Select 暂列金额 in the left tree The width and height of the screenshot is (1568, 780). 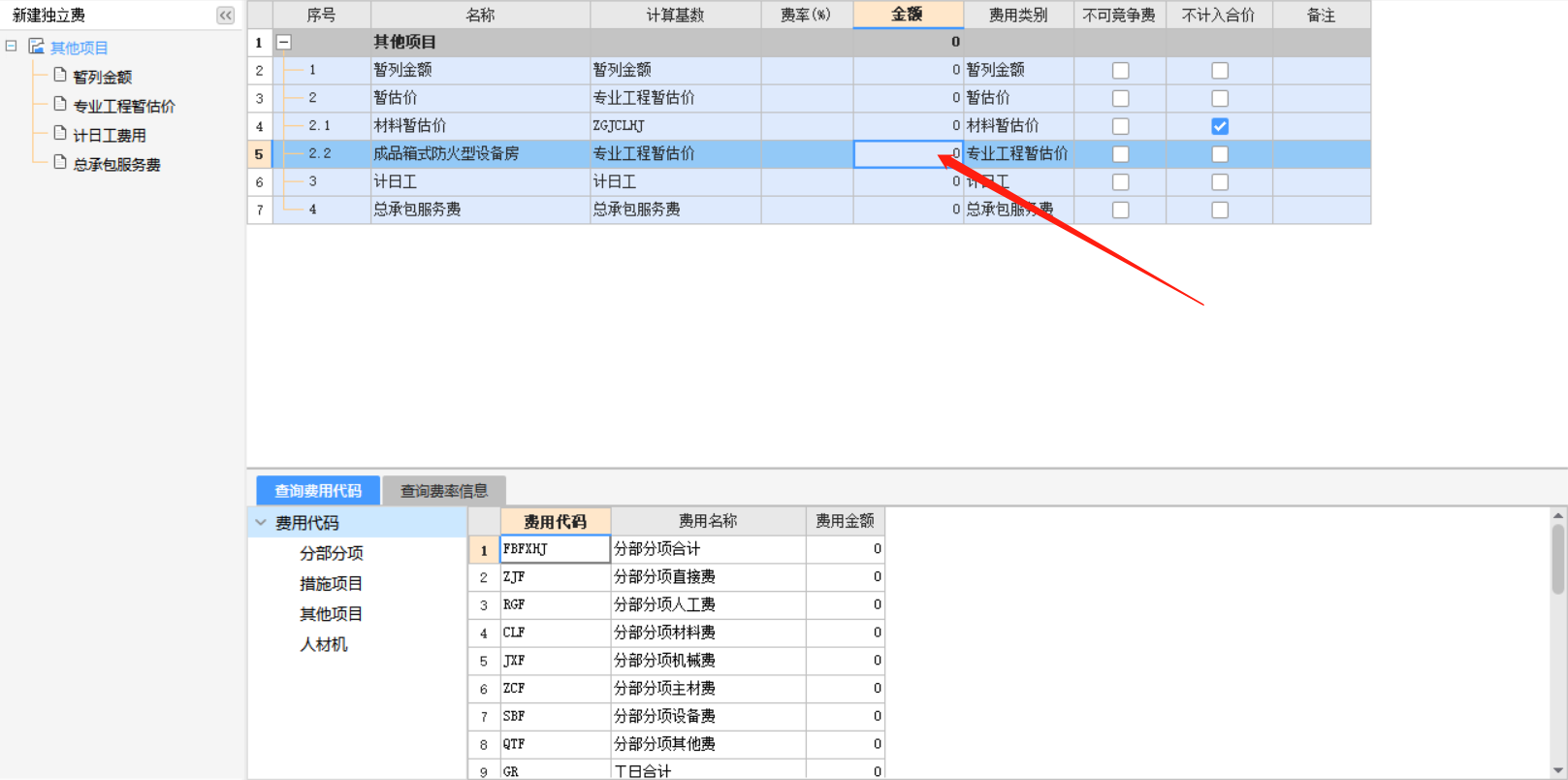pos(103,77)
